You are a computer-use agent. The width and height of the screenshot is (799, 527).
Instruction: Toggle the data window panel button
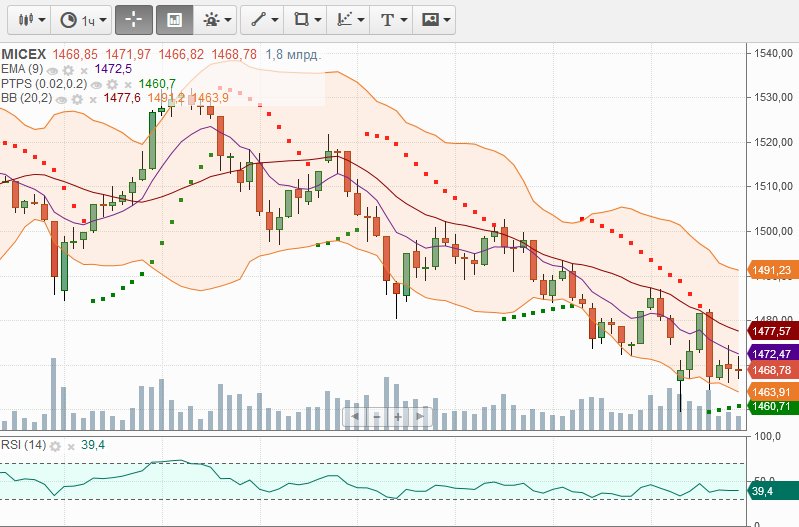point(174,19)
